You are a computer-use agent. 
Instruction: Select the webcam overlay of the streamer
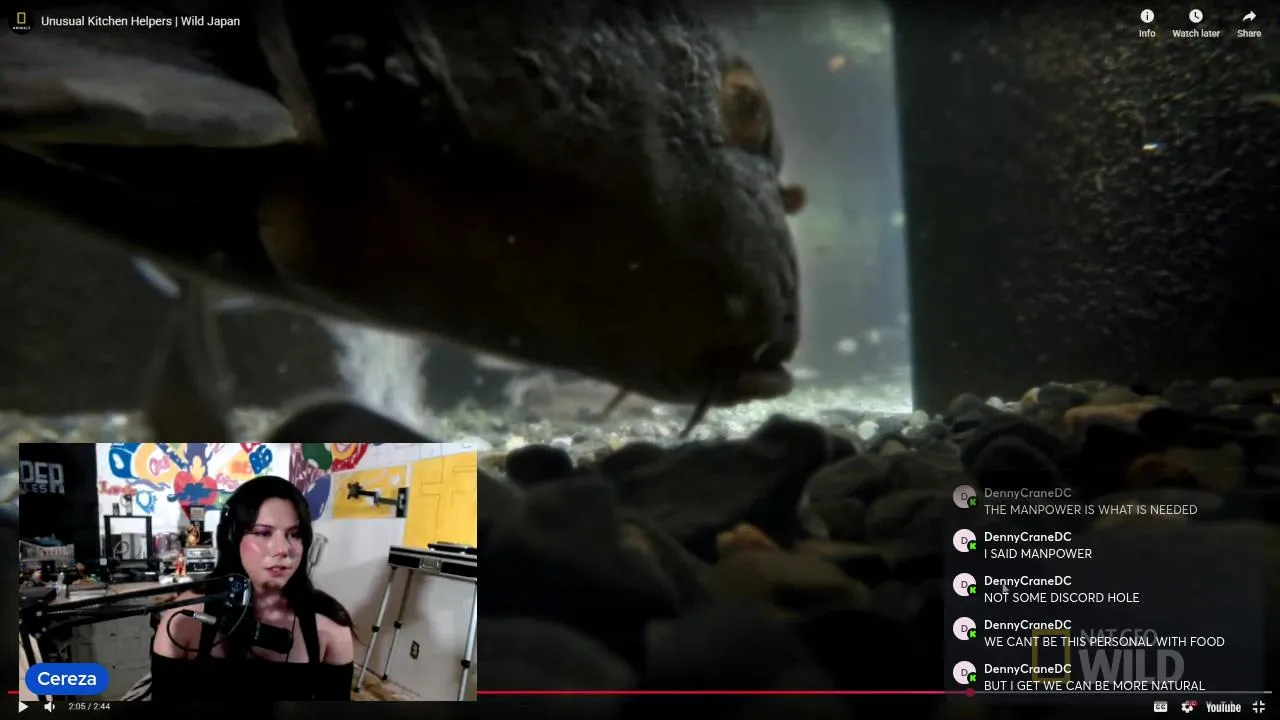point(248,572)
